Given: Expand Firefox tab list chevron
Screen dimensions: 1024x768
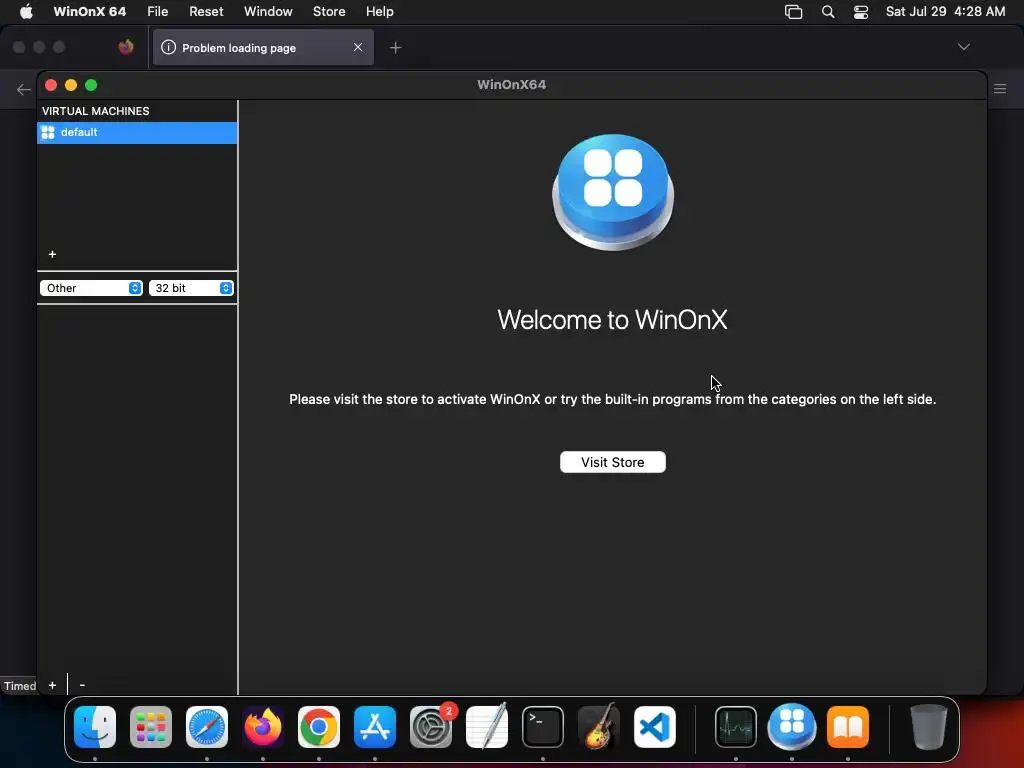Looking at the screenshot, I should tap(963, 47).
